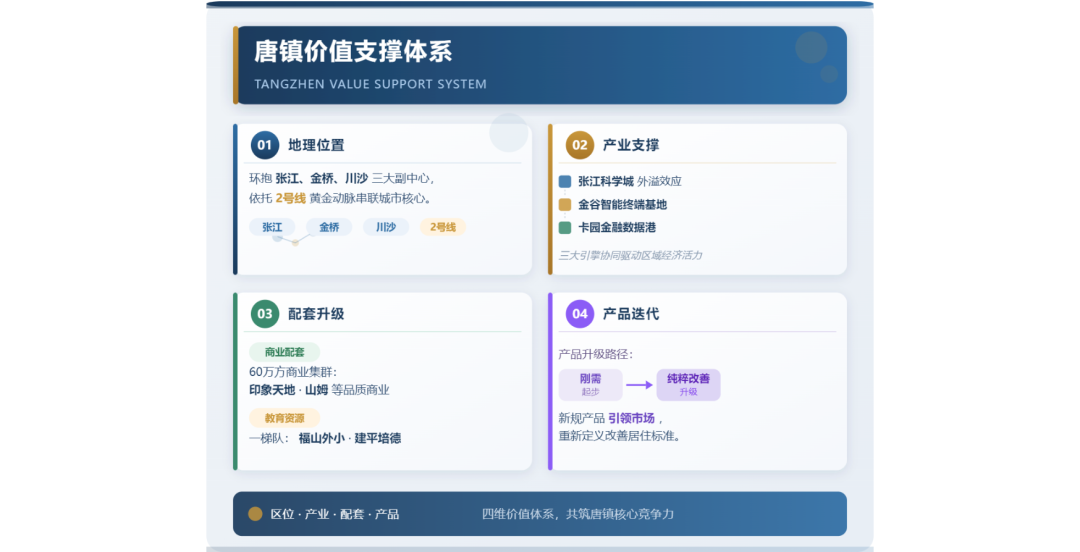Click the 纯粹改善 升级 box

coord(688,385)
